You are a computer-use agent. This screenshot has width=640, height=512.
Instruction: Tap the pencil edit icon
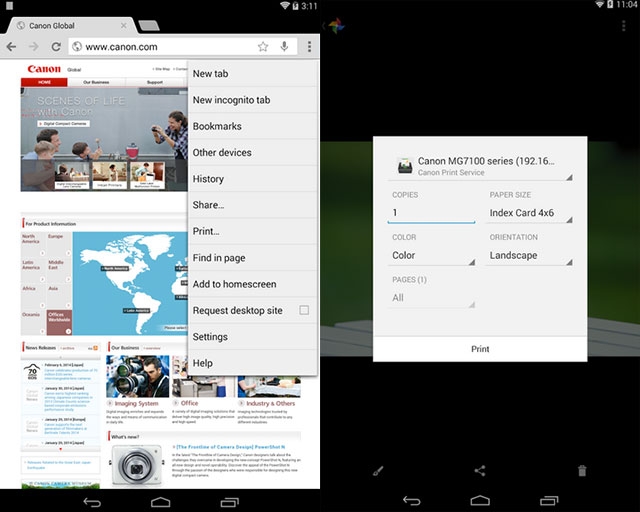click(x=379, y=470)
